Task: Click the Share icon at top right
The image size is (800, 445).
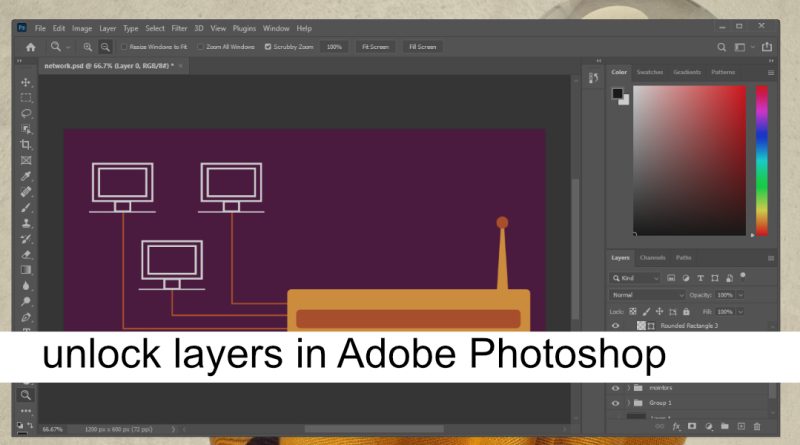Action: [x=766, y=46]
